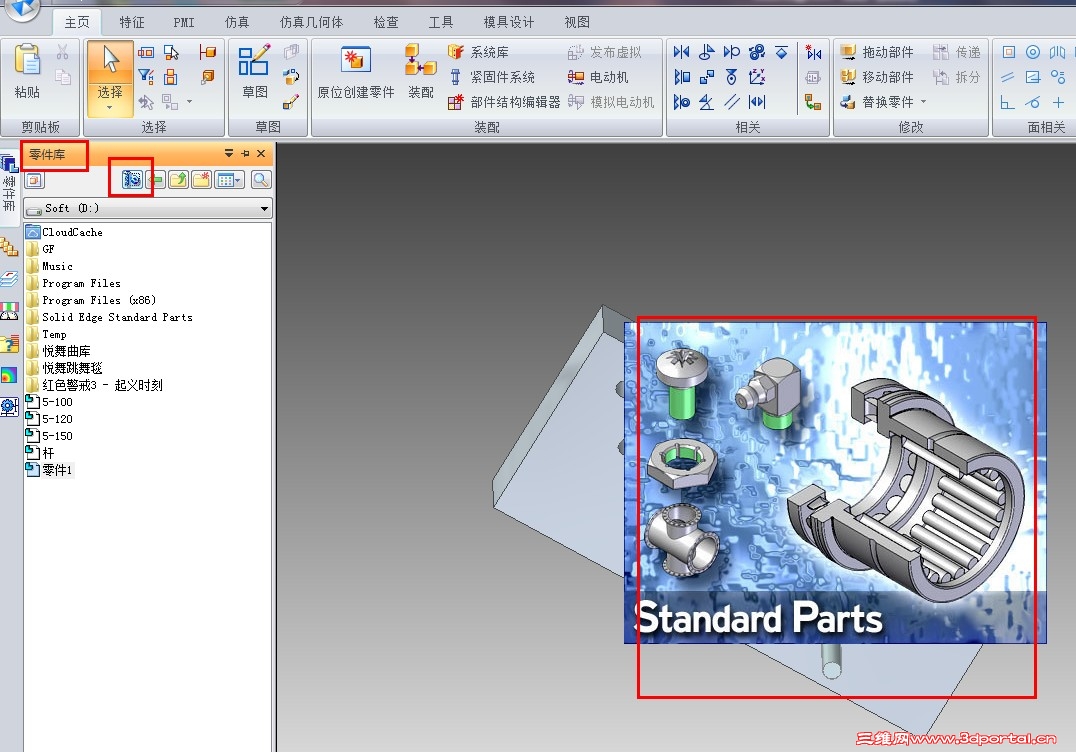Click the 装配 assemble button

[x=421, y=73]
